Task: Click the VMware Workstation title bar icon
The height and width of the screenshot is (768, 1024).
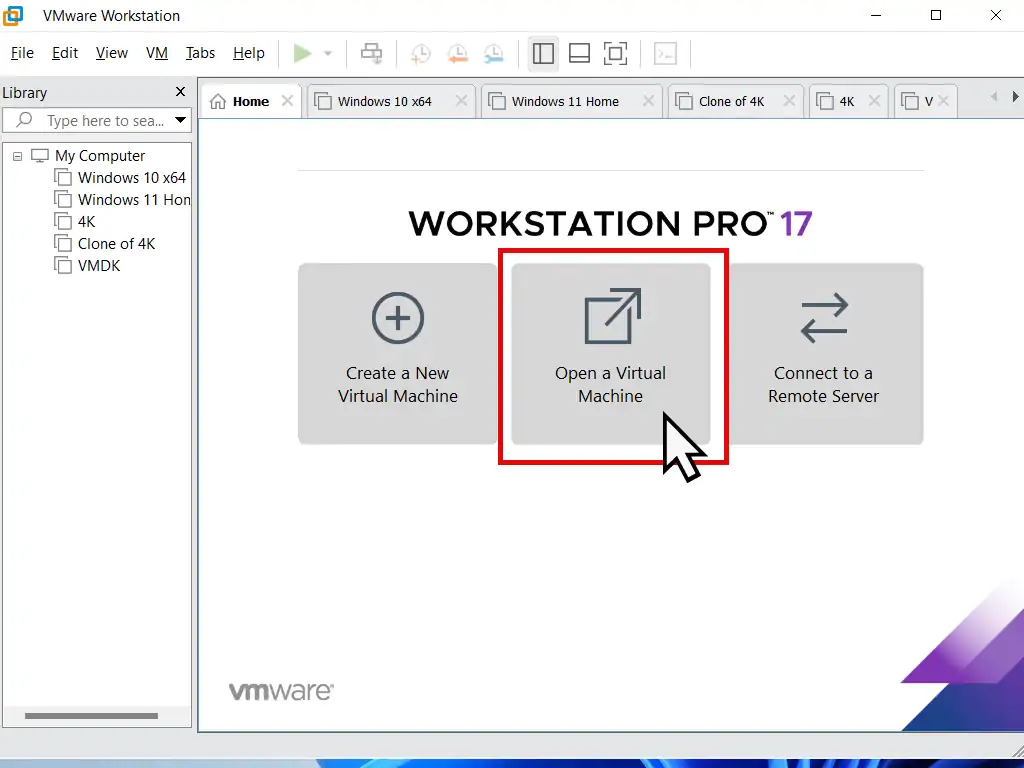Action: (x=13, y=15)
